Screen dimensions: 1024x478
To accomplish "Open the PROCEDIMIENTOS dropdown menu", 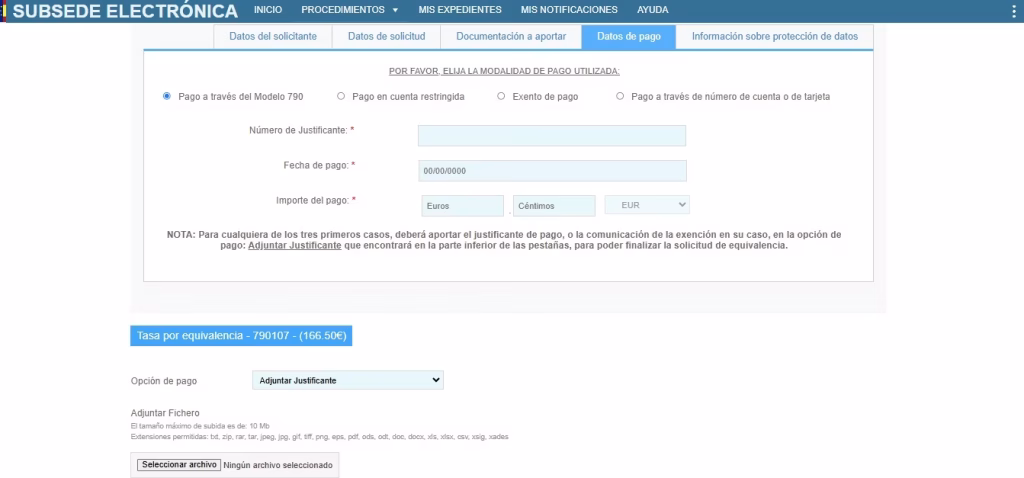I will [x=349, y=10].
